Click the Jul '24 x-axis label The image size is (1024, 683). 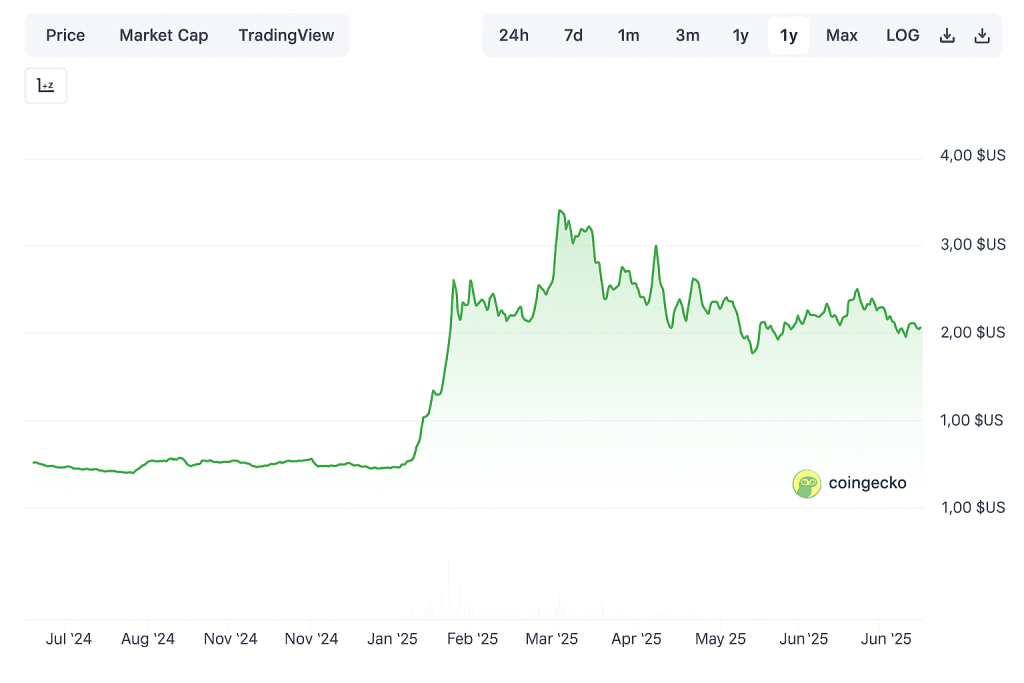click(x=69, y=639)
